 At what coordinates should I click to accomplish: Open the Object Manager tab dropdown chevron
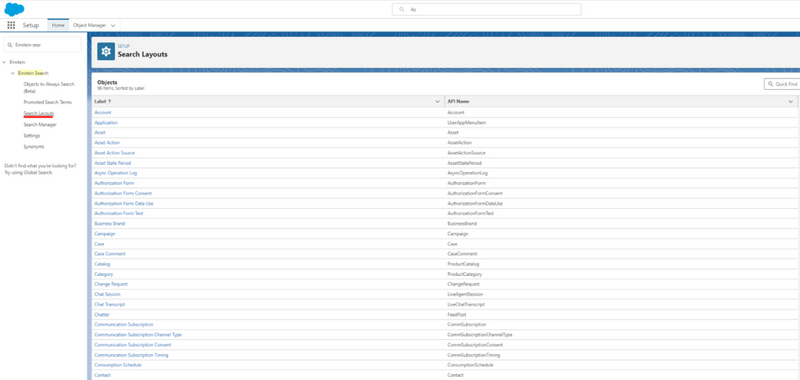click(113, 25)
